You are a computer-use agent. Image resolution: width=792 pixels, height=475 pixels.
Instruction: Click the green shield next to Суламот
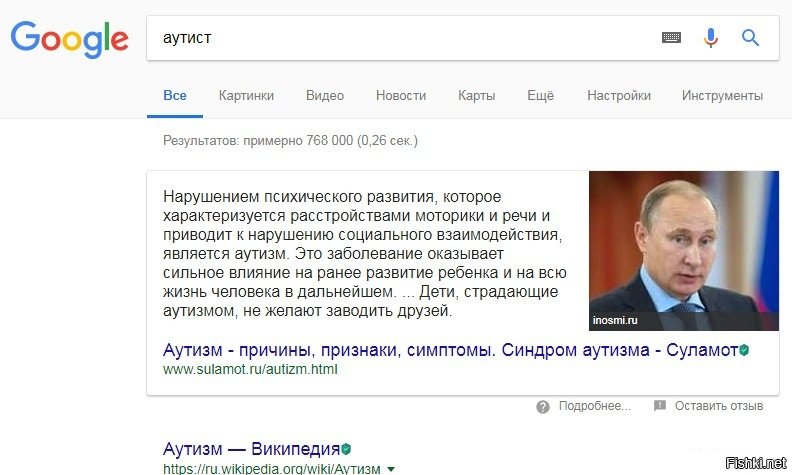pos(744,350)
